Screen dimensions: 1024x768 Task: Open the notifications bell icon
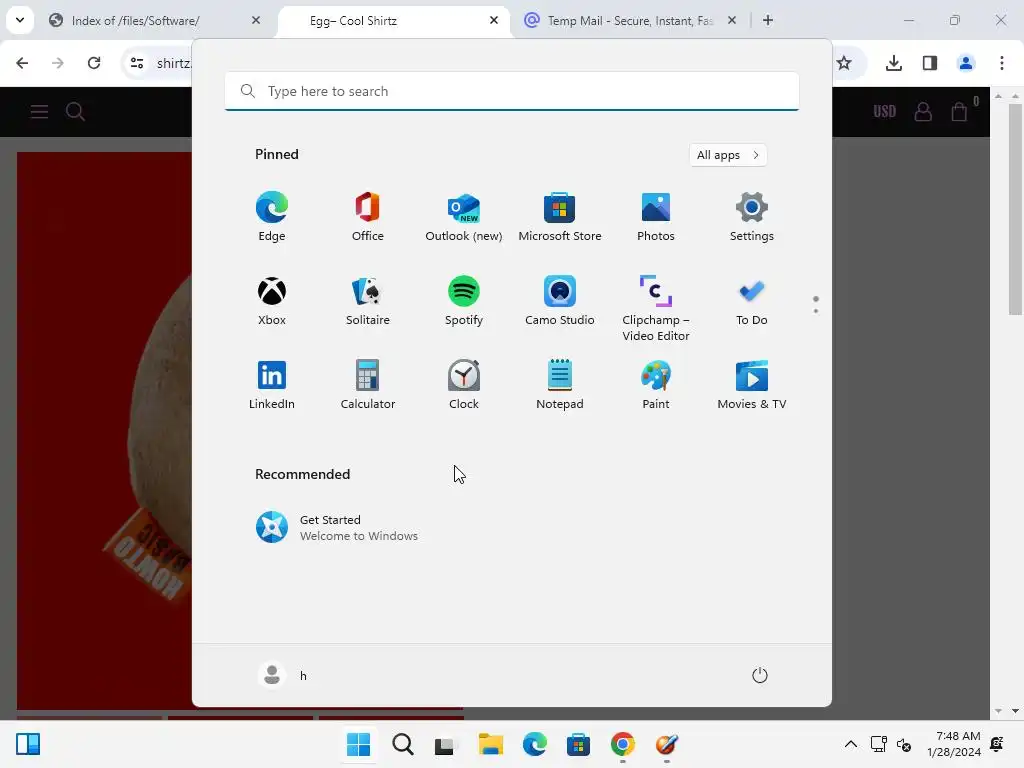tap(997, 744)
